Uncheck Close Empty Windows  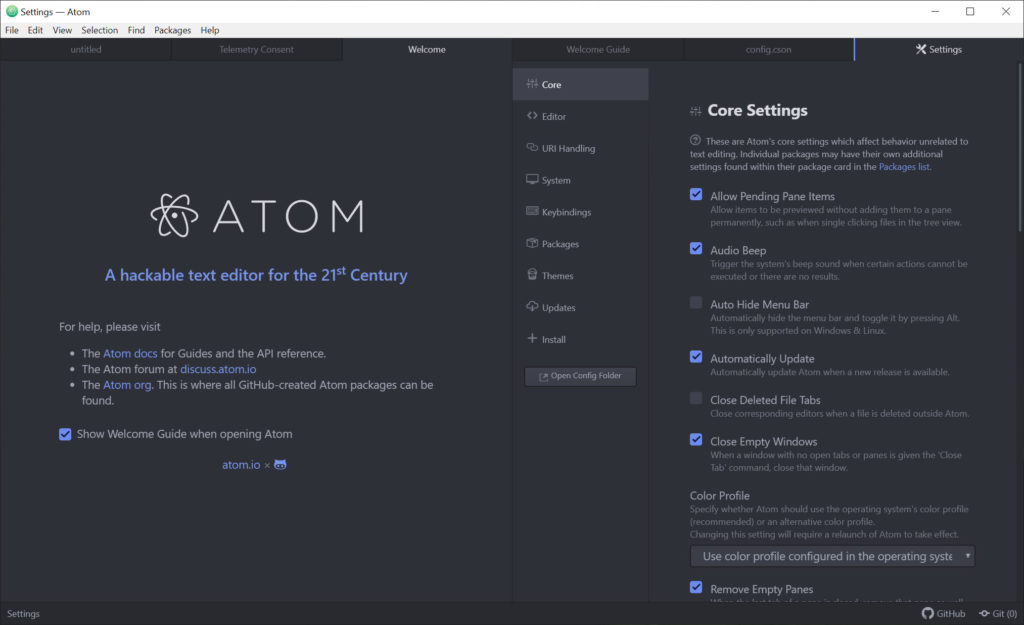point(696,440)
